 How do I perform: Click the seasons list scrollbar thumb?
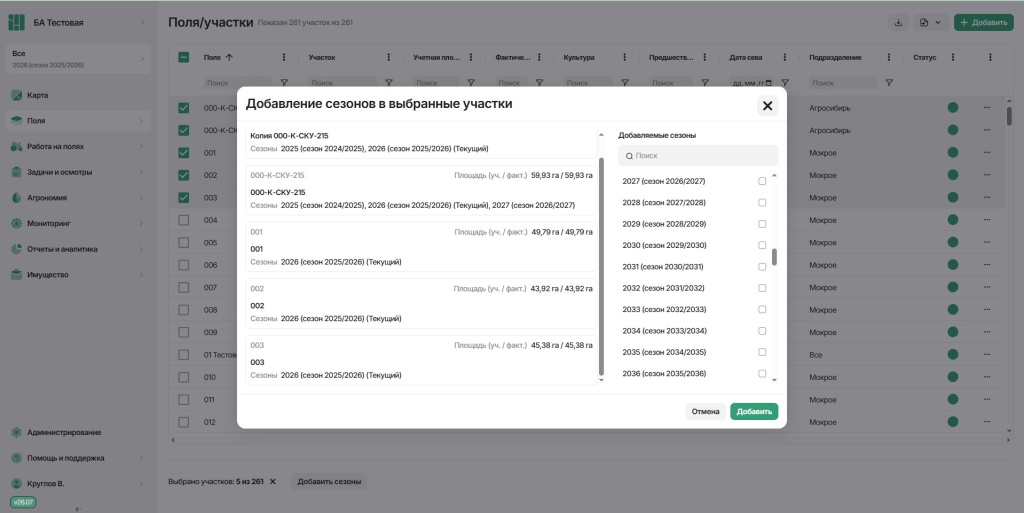coord(775,257)
